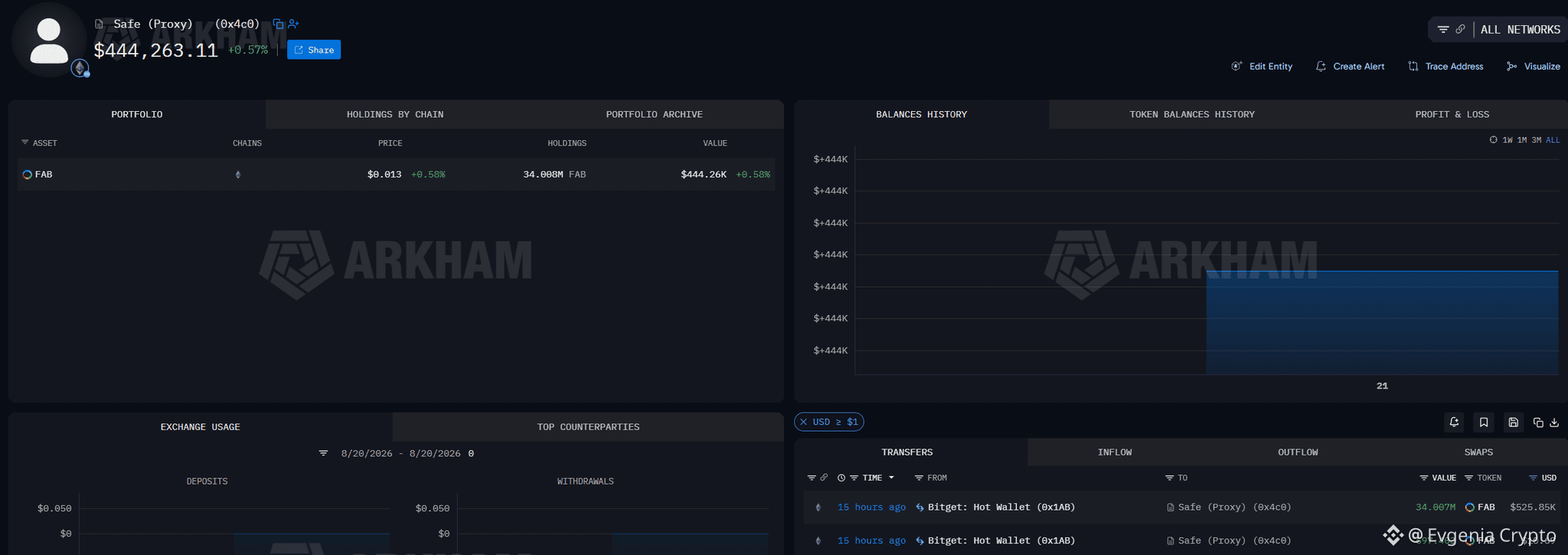Click Bitget: Hot Wallet in the 34.007M FAB transfer

tap(1001, 508)
